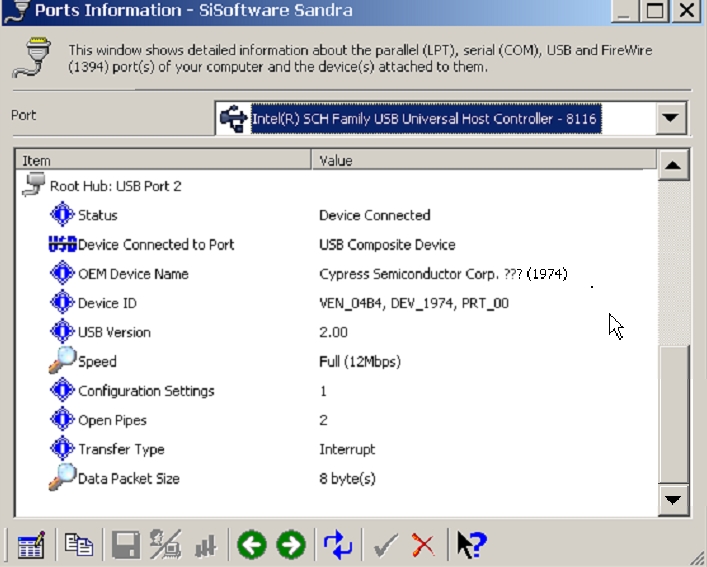The width and height of the screenshot is (707, 567).
Task: Click the Transfer Type row info icon
Action: [x=62, y=448]
